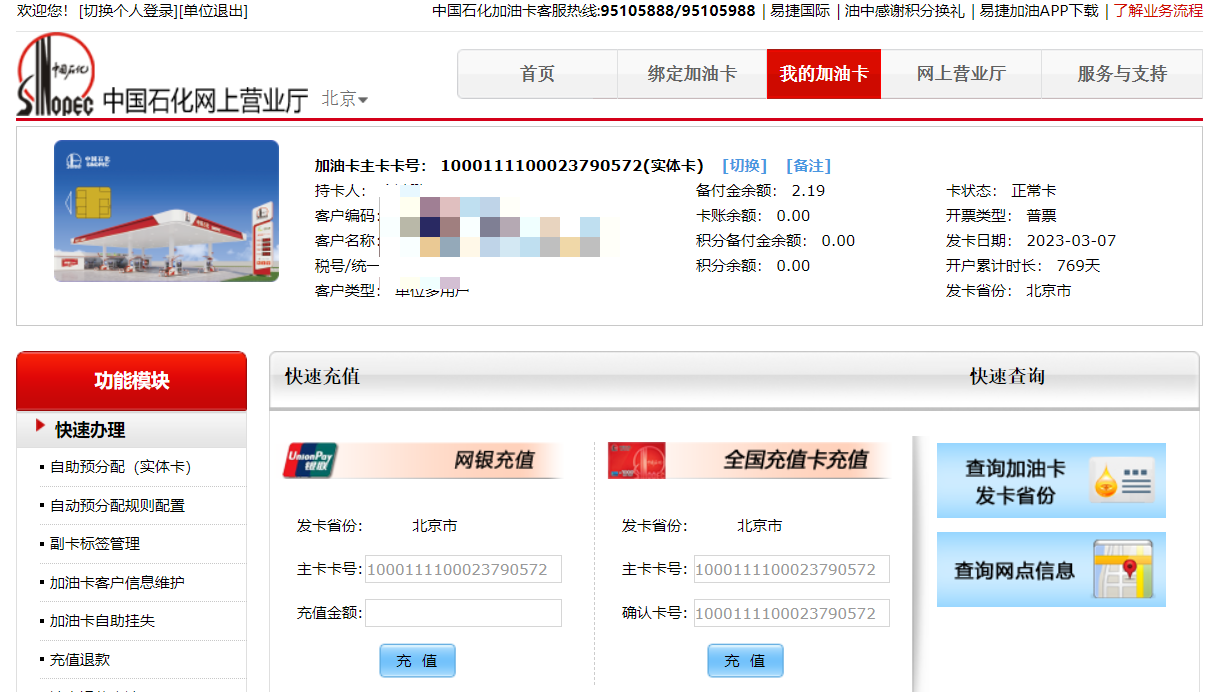Click the 网银充值 main card number field
Image resolution: width=1205 pixels, height=692 pixels.
coord(463,570)
